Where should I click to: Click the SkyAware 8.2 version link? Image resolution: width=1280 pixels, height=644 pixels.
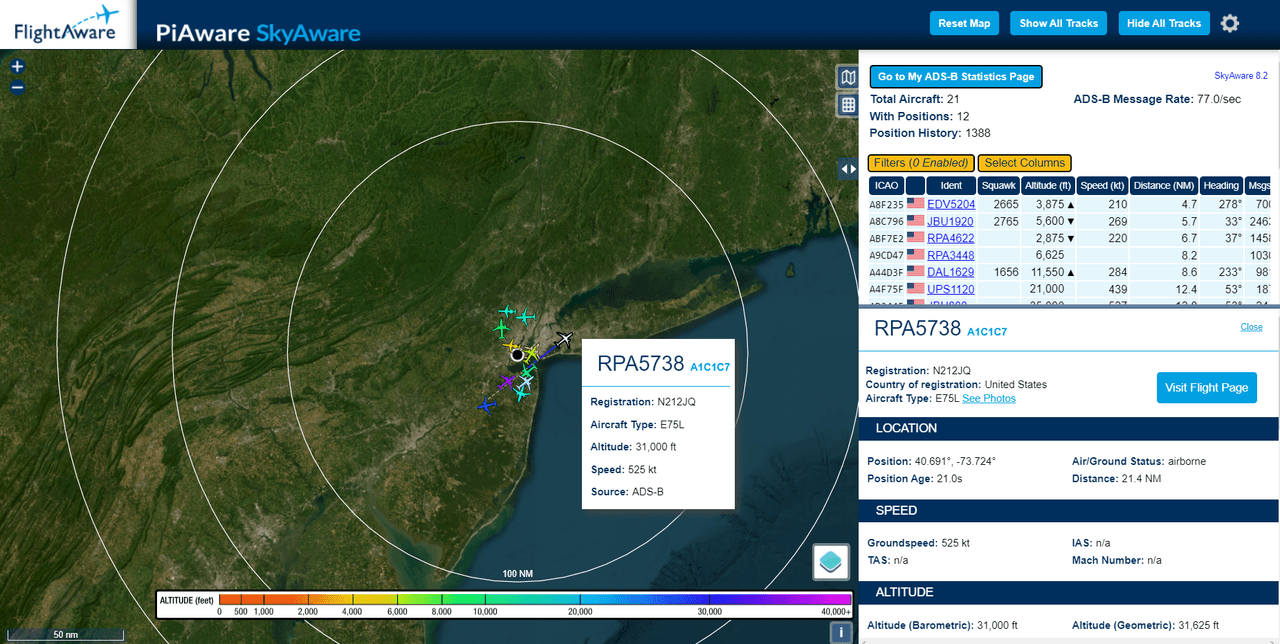pyautogui.click(x=1241, y=75)
